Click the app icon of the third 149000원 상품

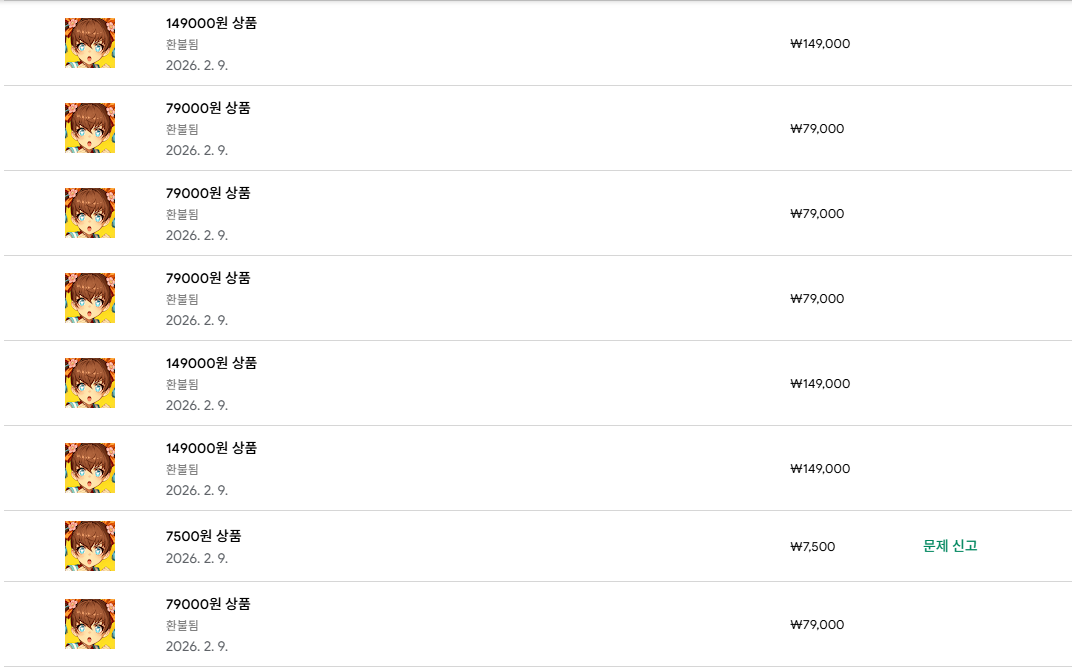click(x=90, y=468)
